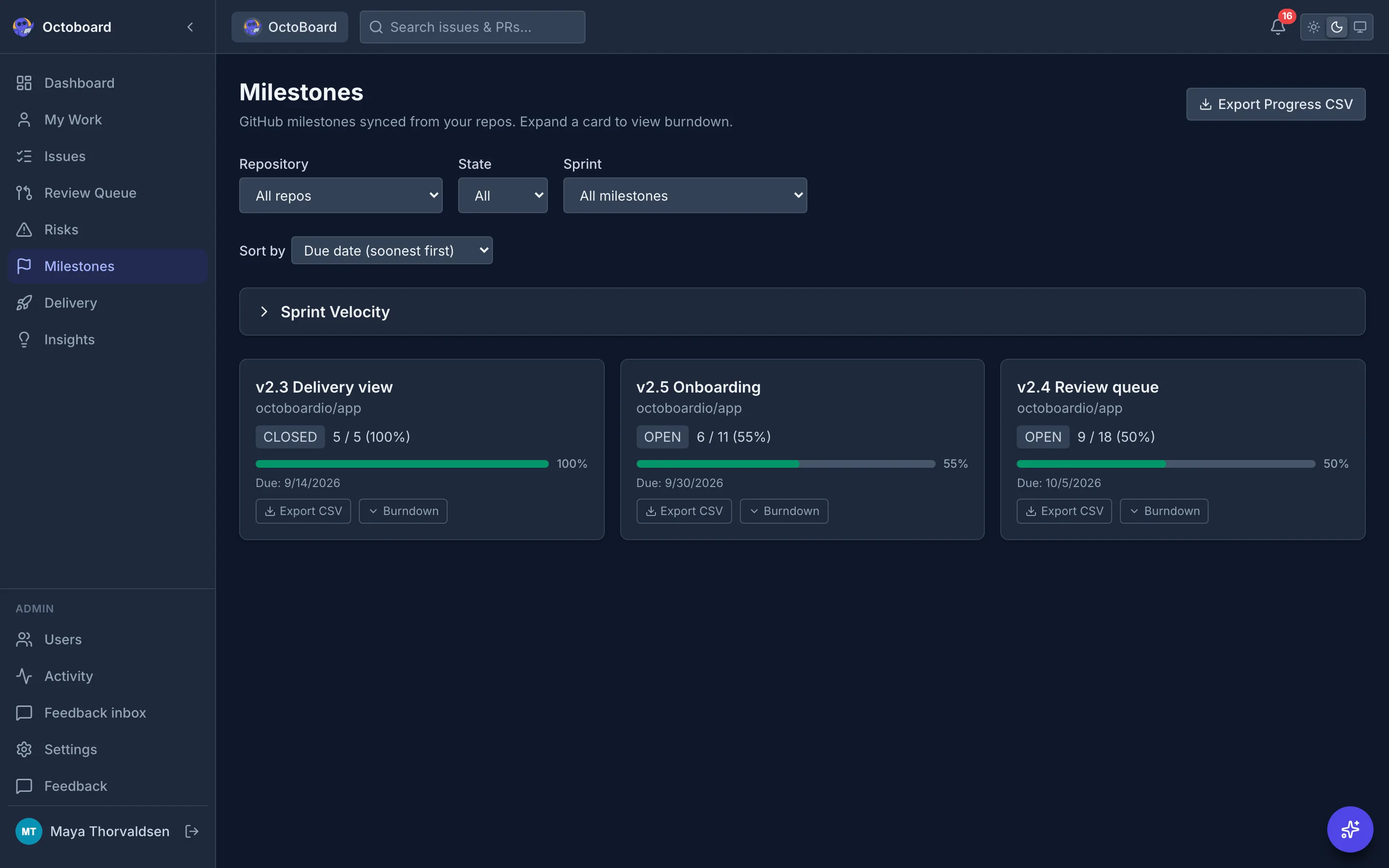Click the Users group icon
Screen dimensions: 1389x868
pos(24,639)
